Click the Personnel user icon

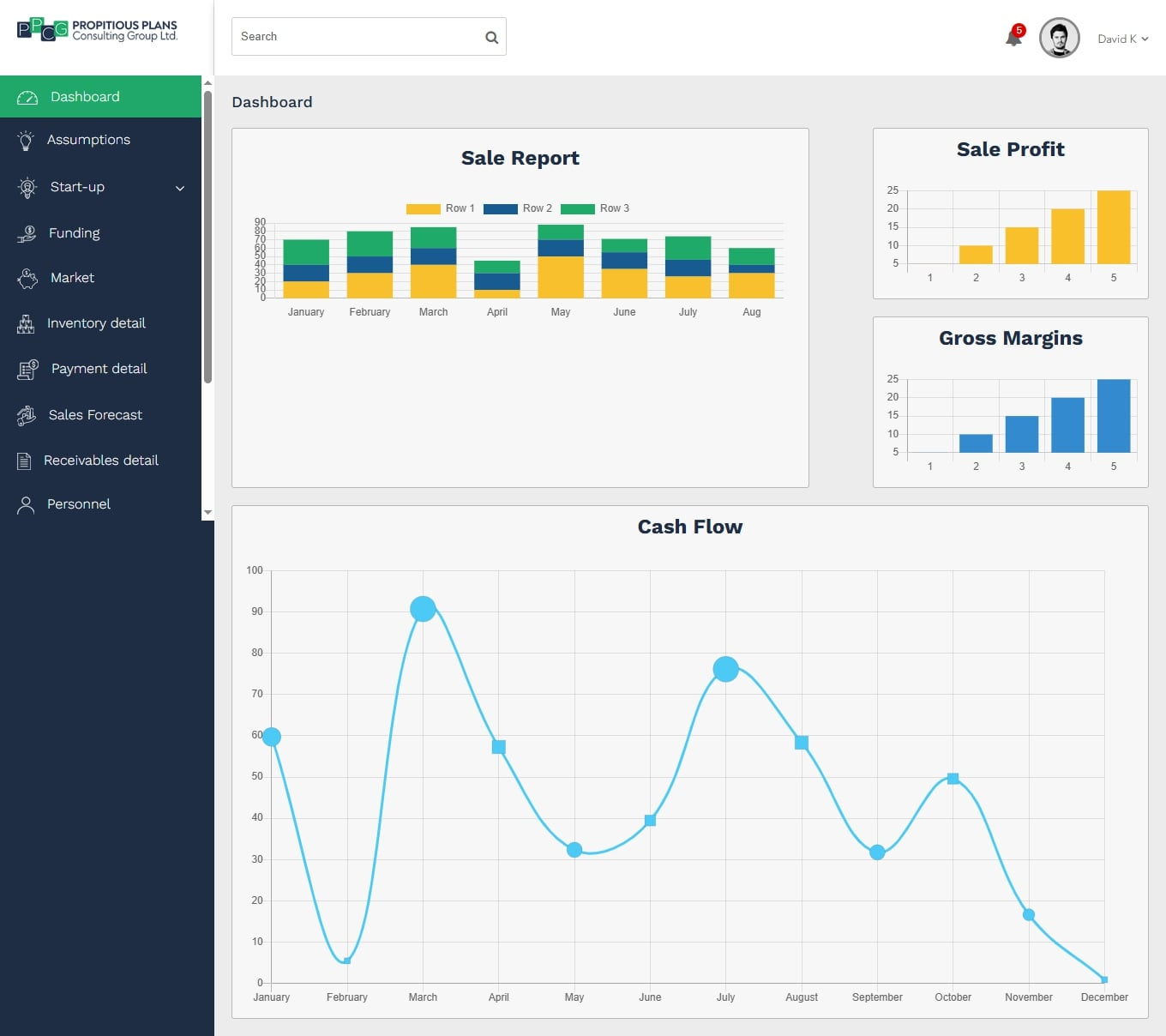[26, 505]
